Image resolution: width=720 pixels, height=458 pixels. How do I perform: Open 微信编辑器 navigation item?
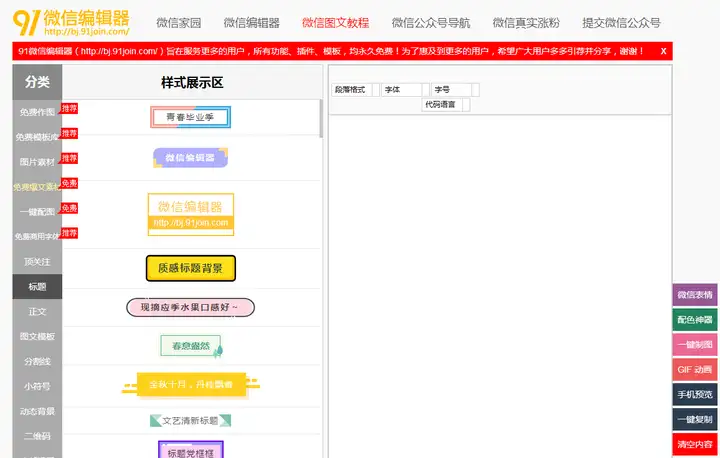(x=252, y=23)
